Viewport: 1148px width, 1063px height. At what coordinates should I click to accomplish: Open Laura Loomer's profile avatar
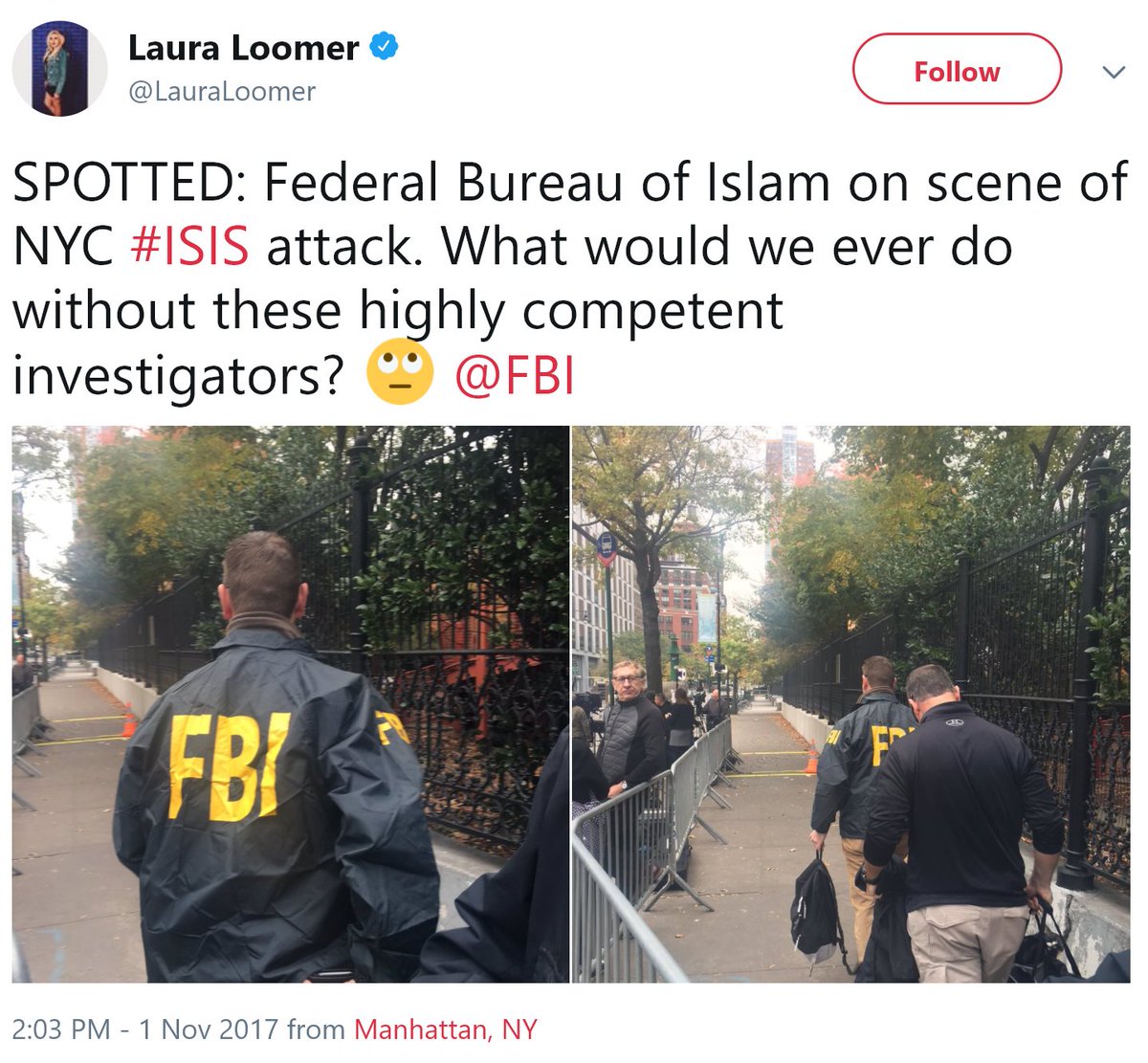click(59, 69)
